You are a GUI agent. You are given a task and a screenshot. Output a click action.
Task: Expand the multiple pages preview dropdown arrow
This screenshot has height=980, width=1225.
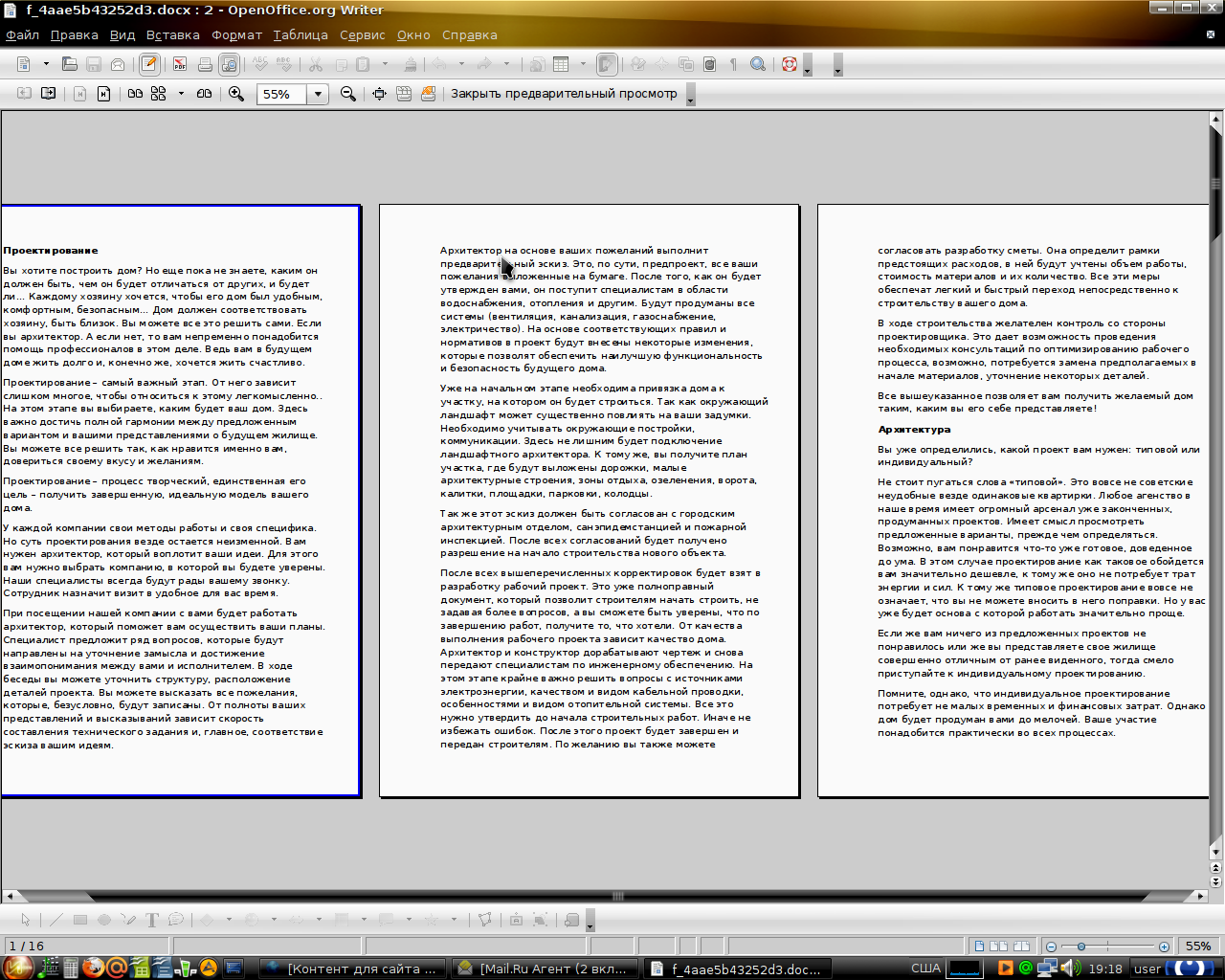(x=180, y=94)
